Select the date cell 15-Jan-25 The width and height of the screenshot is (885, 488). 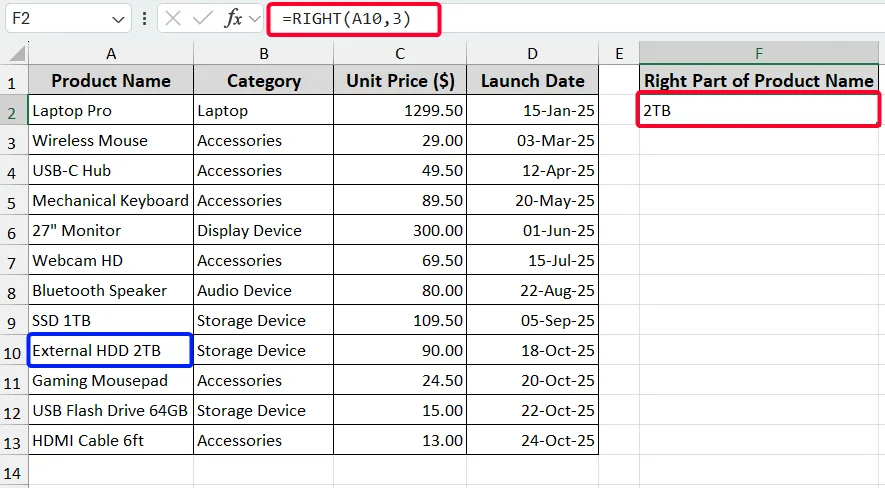(532, 110)
